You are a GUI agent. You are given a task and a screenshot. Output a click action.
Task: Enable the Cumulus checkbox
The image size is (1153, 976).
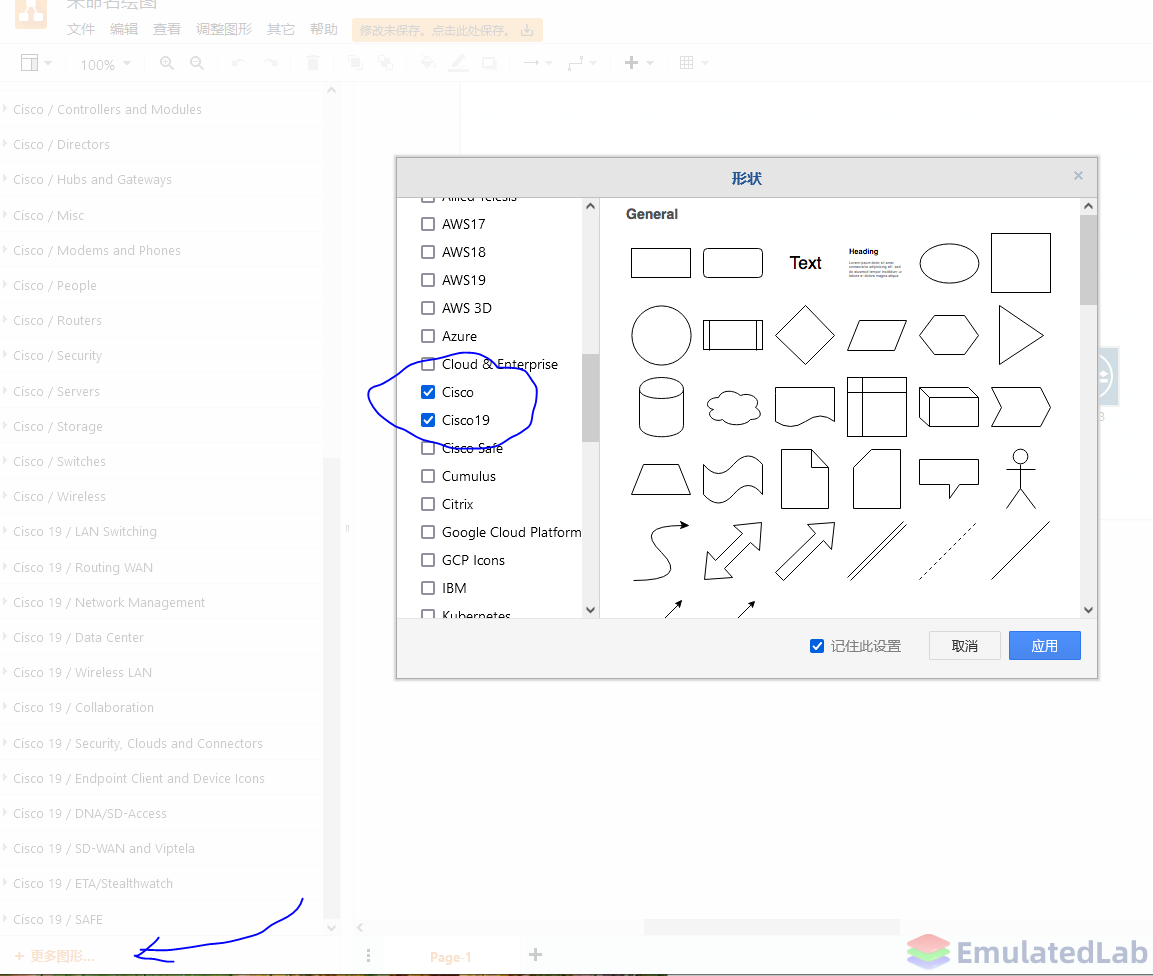tap(428, 476)
